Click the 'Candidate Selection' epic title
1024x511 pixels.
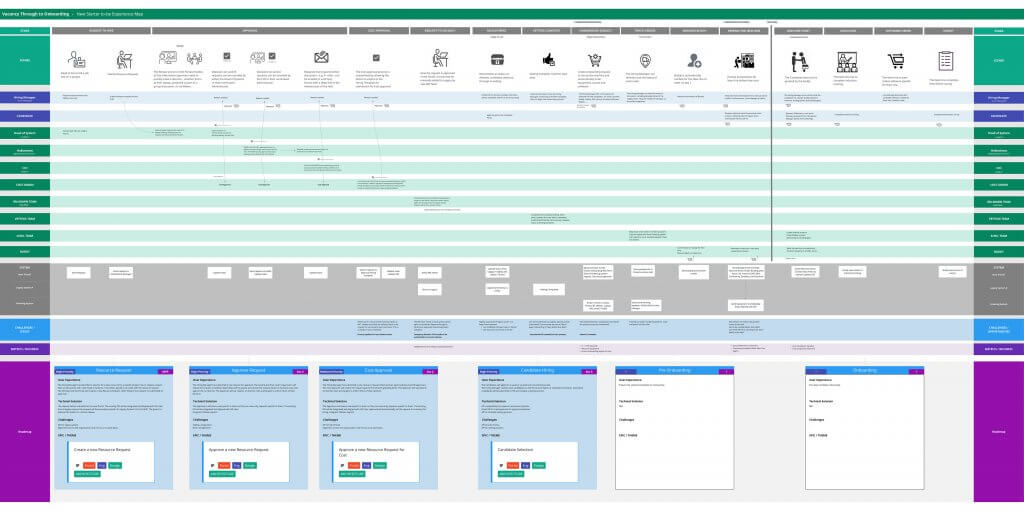[517, 450]
